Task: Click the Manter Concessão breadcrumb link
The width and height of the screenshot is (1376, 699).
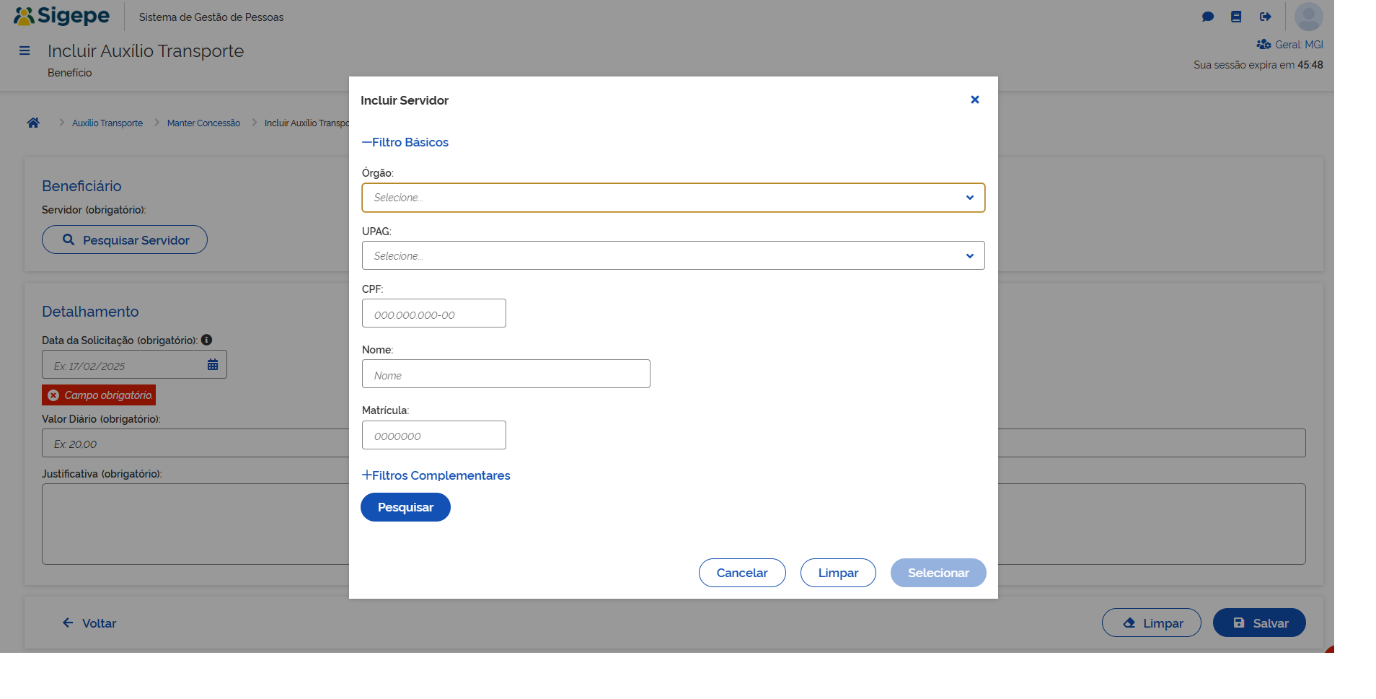Action: tap(203, 123)
